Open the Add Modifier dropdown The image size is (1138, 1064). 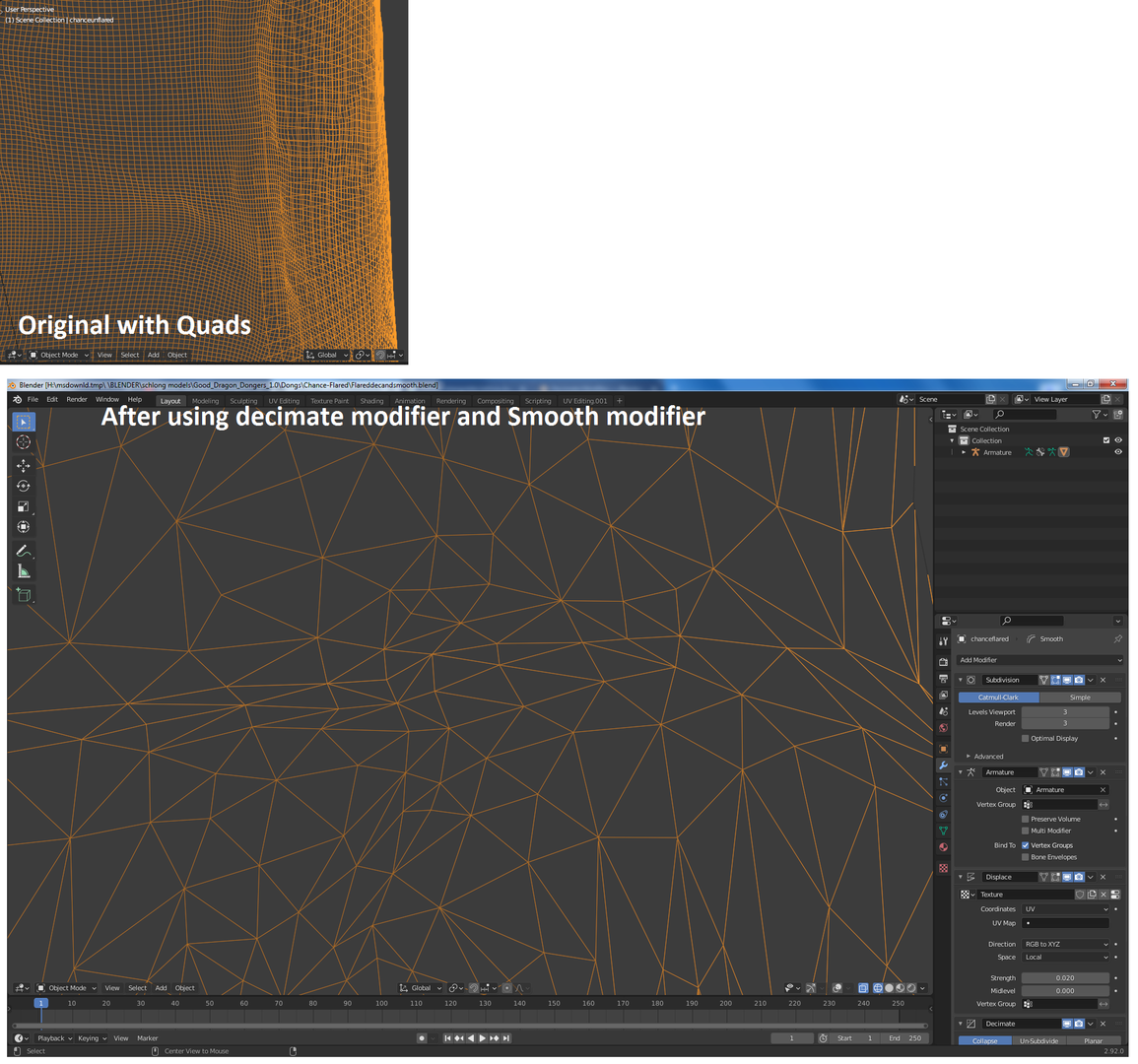(1039, 660)
